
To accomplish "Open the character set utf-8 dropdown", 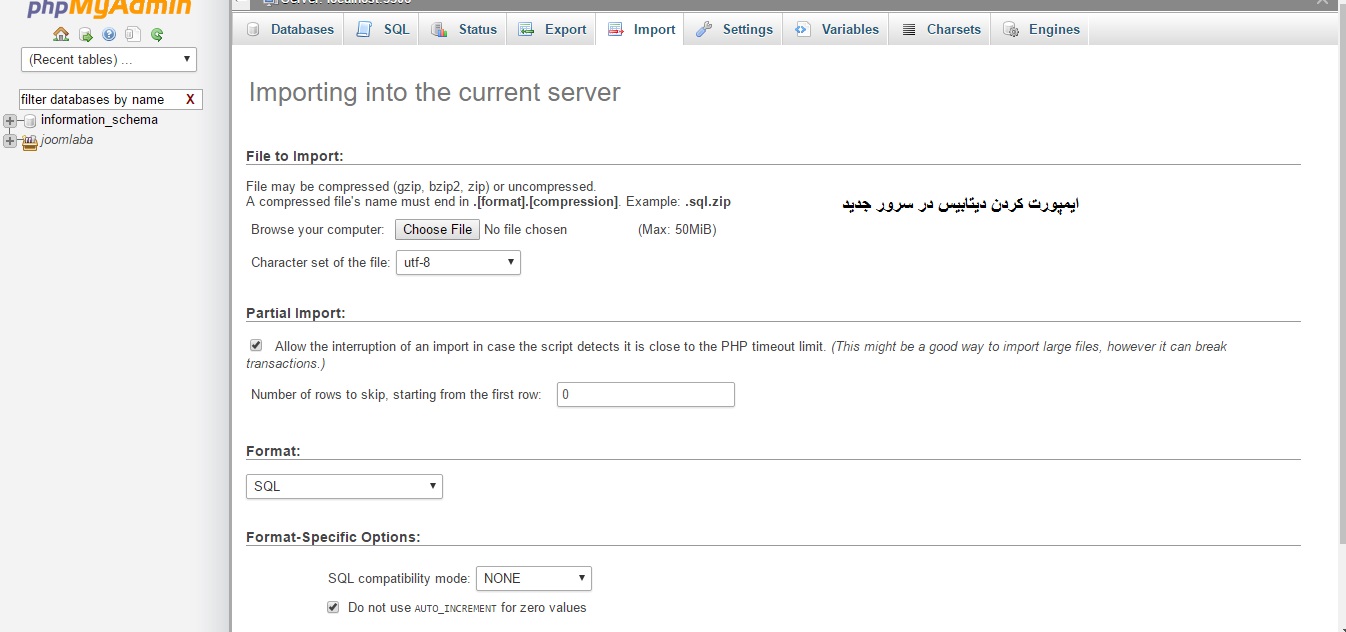I will (458, 262).
